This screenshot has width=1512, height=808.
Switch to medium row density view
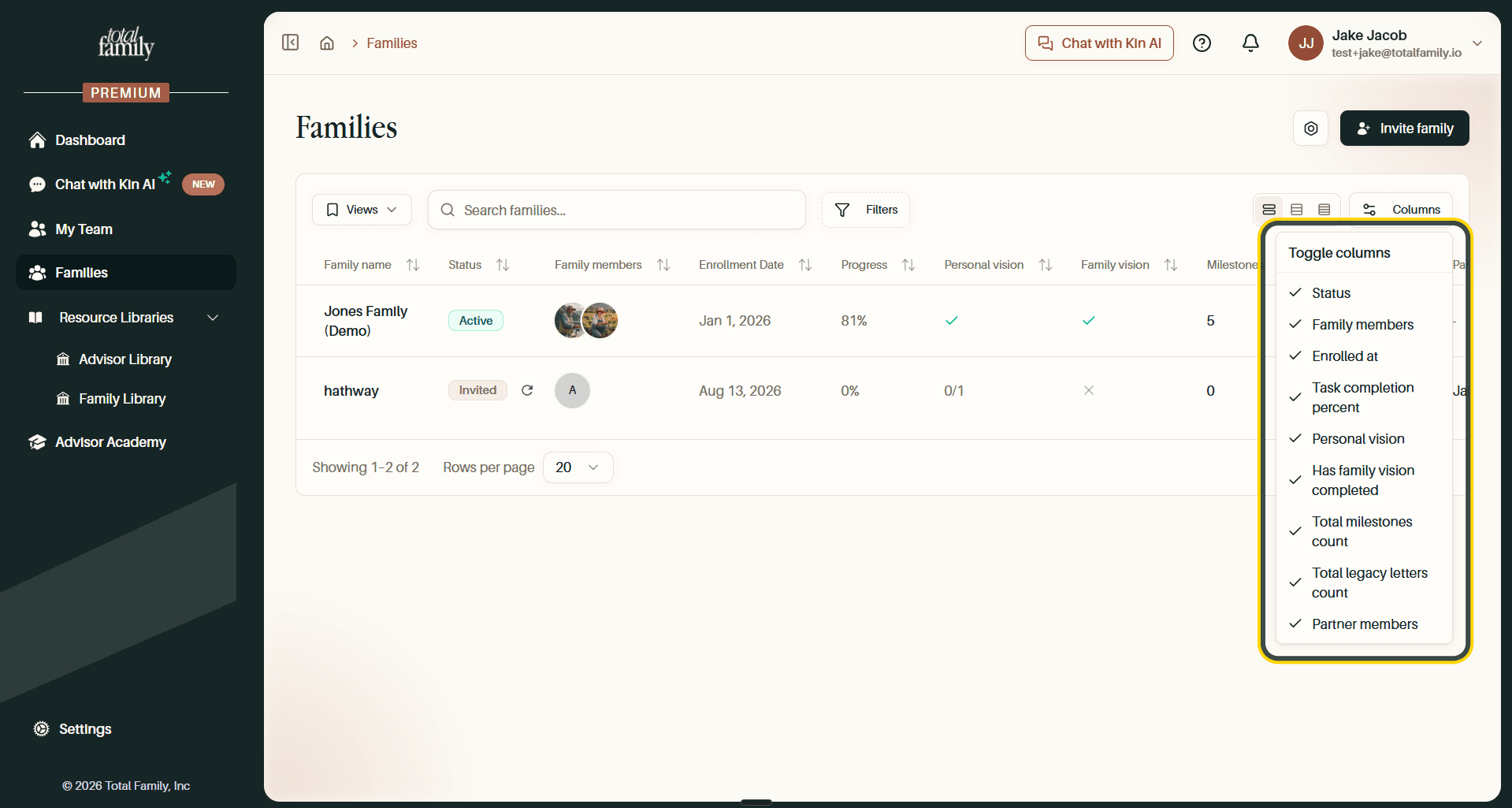(x=1297, y=210)
